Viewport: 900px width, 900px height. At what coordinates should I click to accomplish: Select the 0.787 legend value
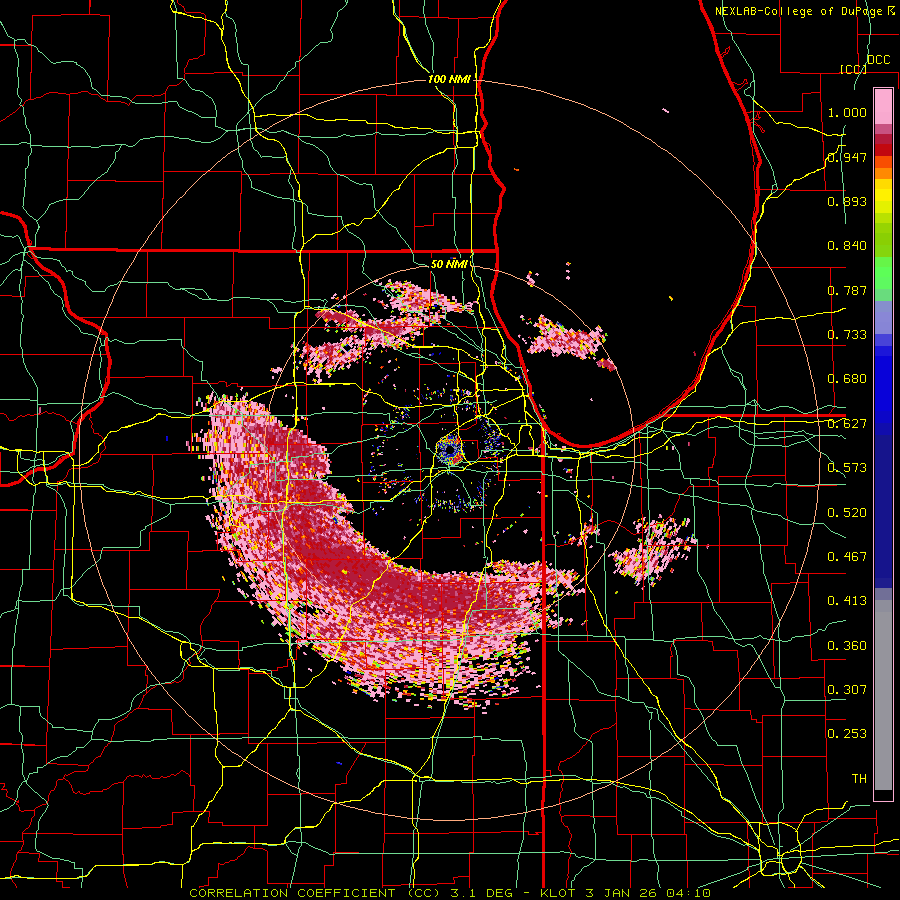[847, 290]
